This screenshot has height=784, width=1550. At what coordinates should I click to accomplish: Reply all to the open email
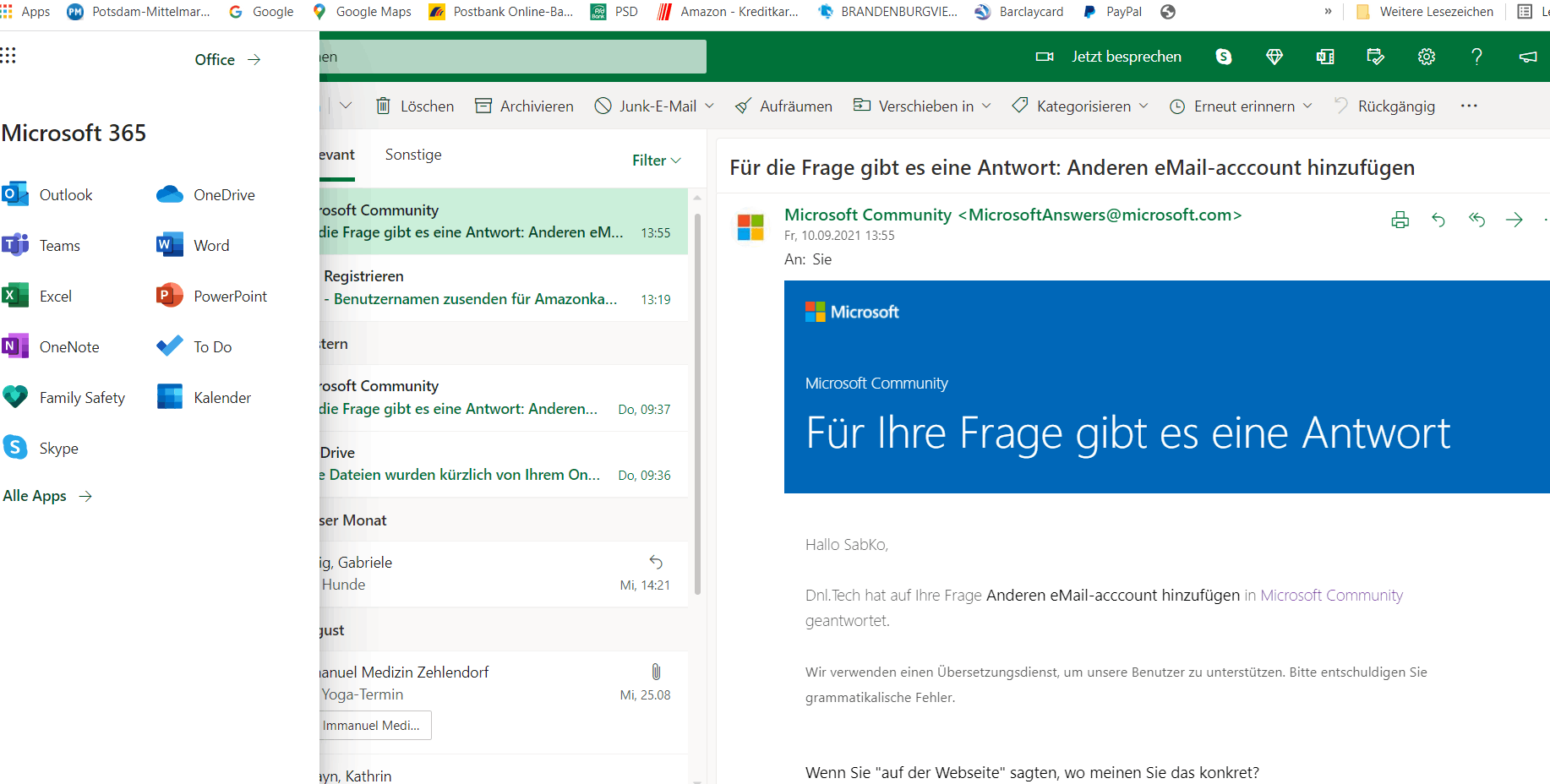(1476, 220)
